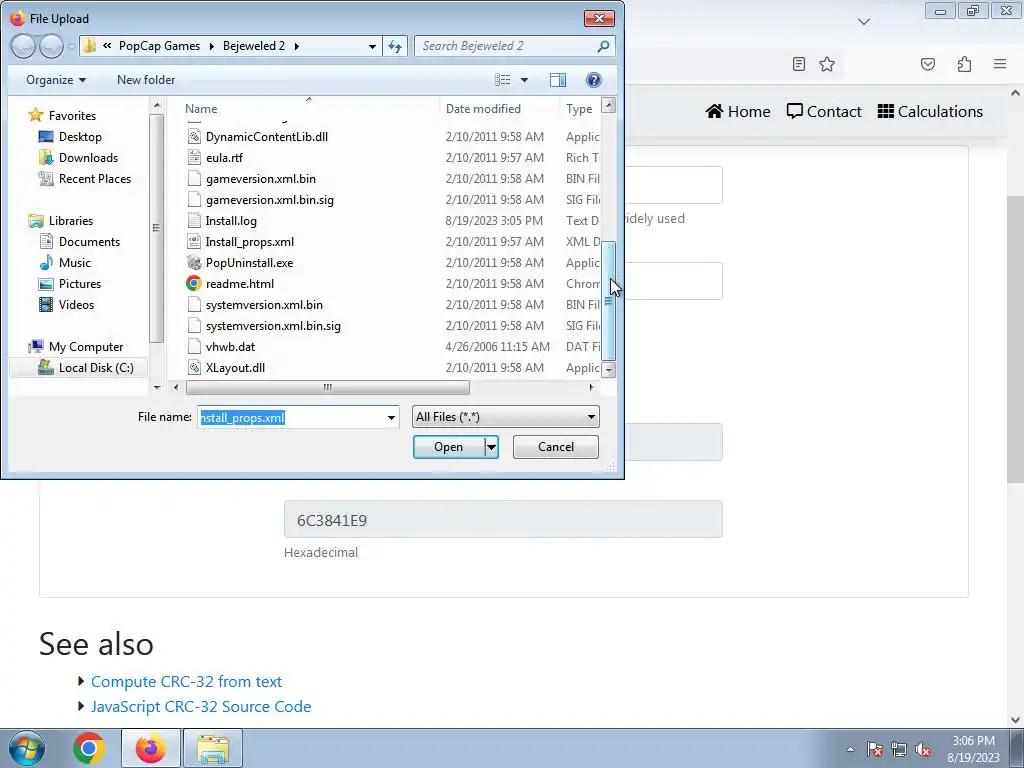
Task: Expand the view options dropdown arrow
Action: point(524,80)
